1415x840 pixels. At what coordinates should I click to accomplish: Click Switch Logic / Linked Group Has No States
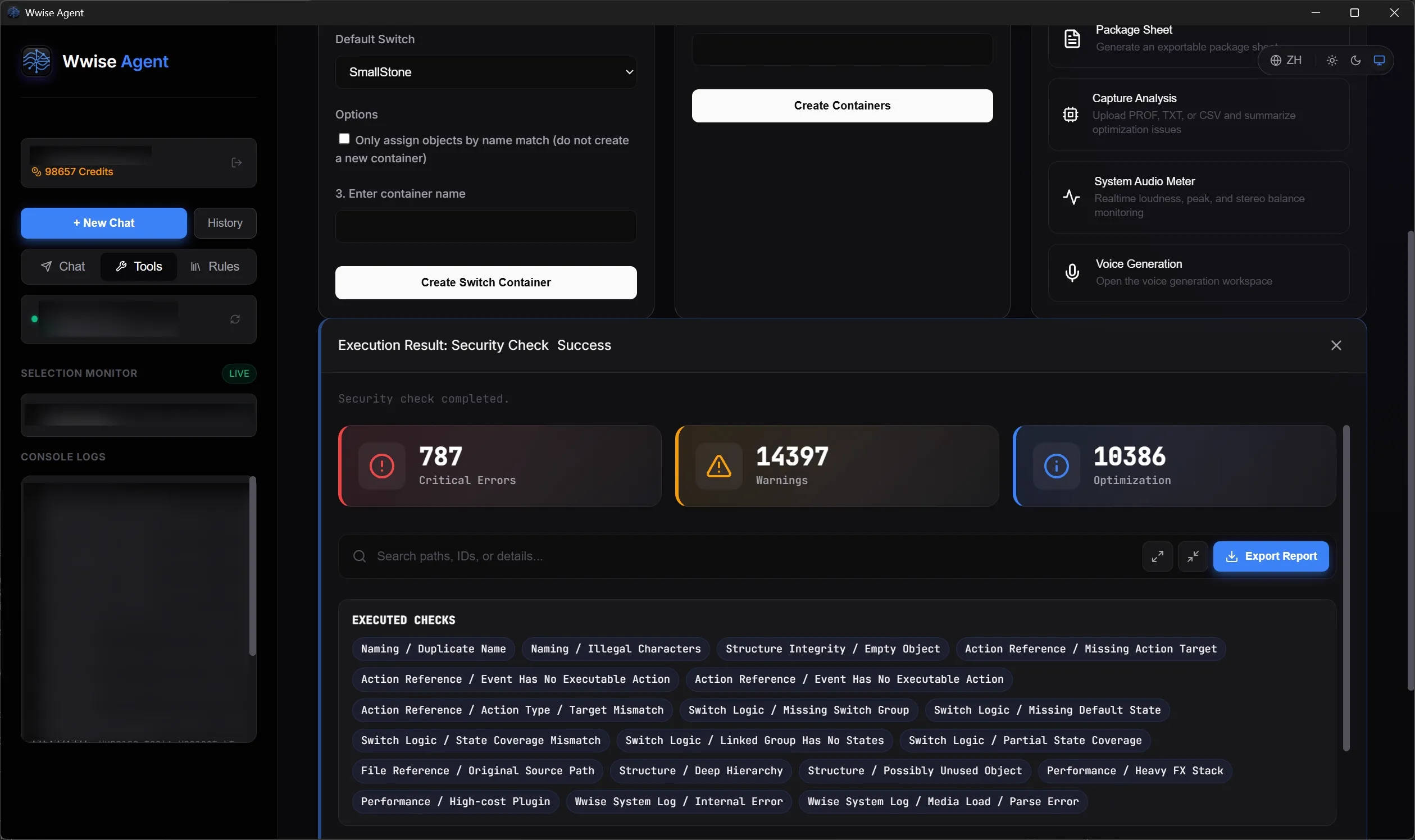[x=754, y=741]
